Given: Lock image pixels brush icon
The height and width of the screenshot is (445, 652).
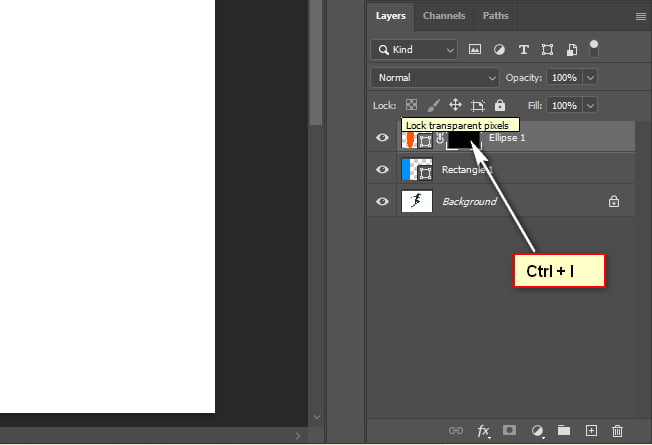Looking at the screenshot, I should click(x=433, y=105).
